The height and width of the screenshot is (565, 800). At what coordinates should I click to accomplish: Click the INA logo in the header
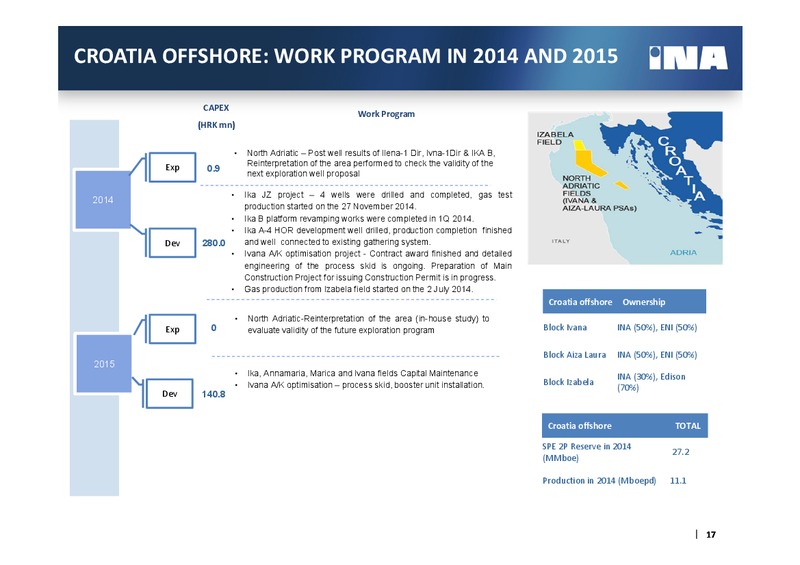(688, 58)
